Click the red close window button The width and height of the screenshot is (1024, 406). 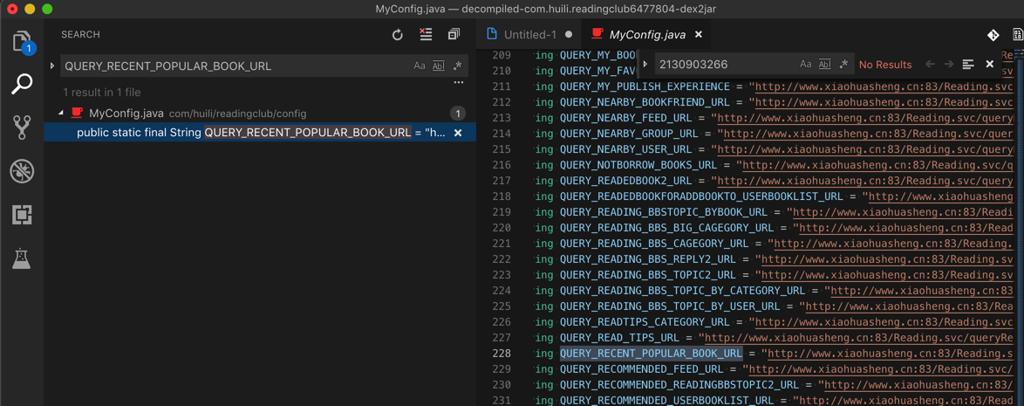pos(12,9)
